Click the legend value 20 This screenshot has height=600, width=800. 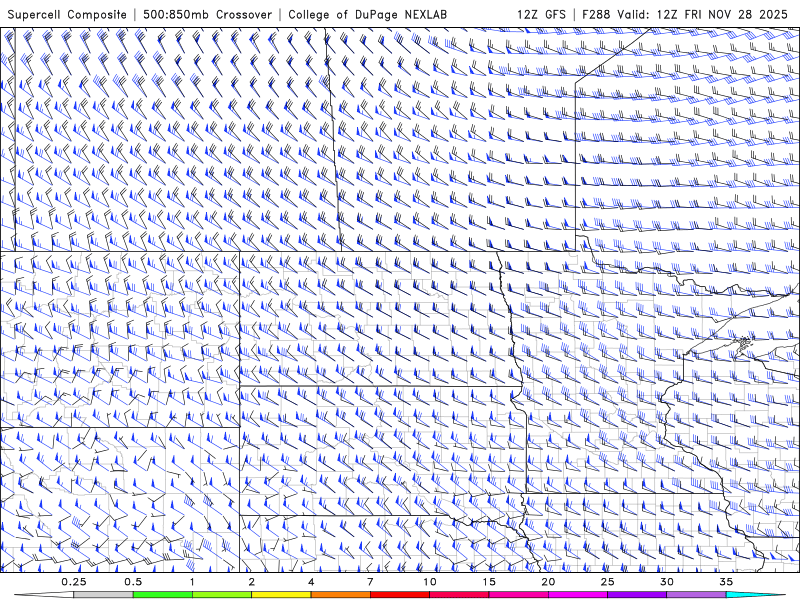coord(548,582)
